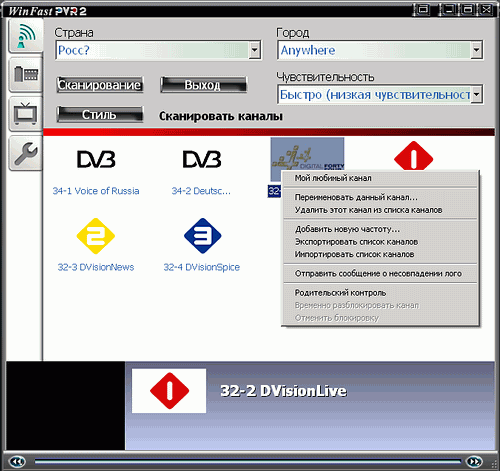
Task: Open the TV viewing sidebar tab
Action: click(26, 113)
